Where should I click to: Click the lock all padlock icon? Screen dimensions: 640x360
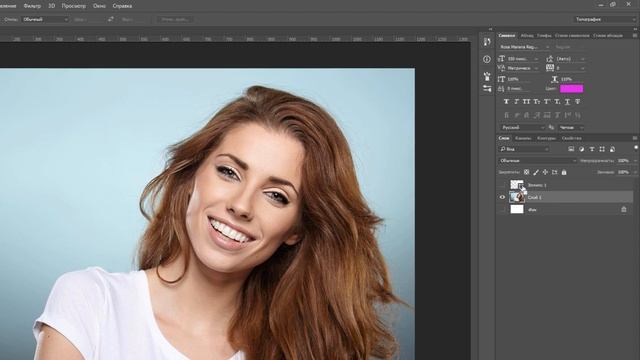pos(564,172)
